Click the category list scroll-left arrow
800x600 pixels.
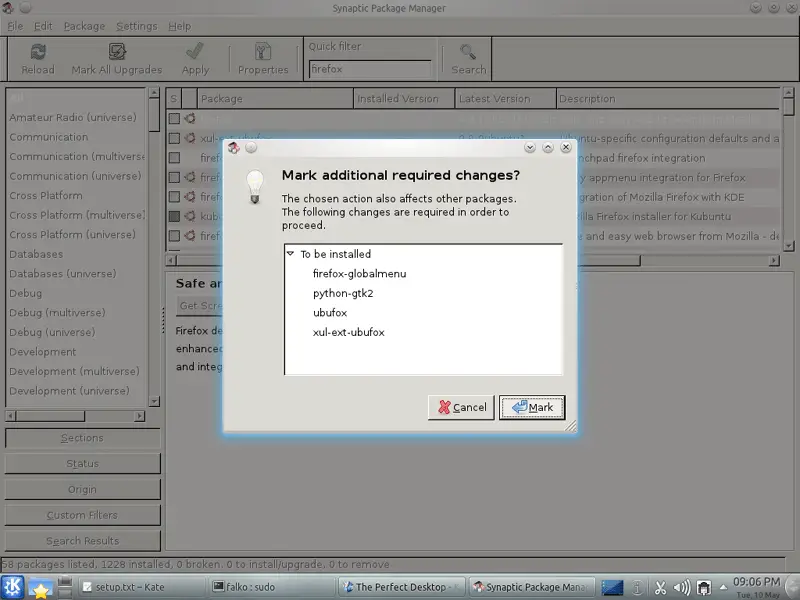tap(10, 416)
